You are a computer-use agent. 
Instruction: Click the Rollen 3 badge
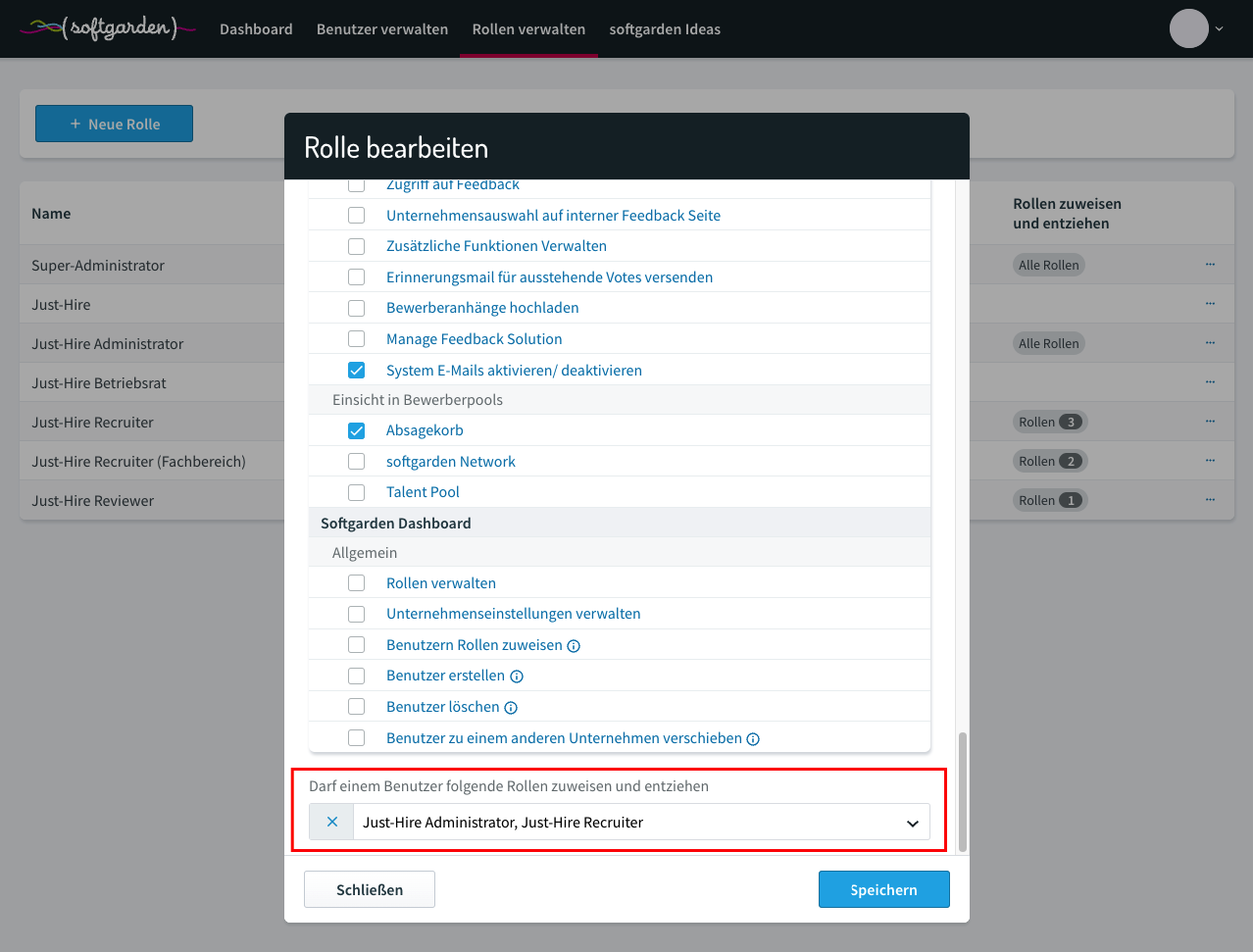(1050, 422)
